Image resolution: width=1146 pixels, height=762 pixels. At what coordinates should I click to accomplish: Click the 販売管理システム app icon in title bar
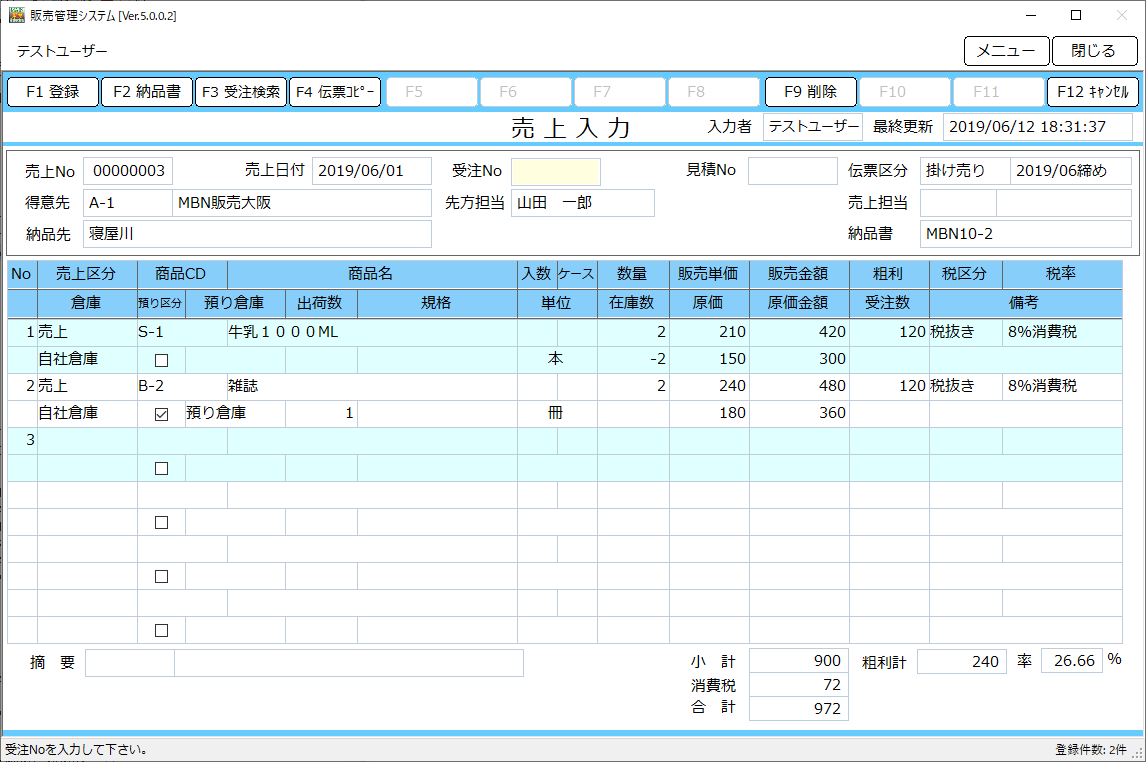click(16, 15)
